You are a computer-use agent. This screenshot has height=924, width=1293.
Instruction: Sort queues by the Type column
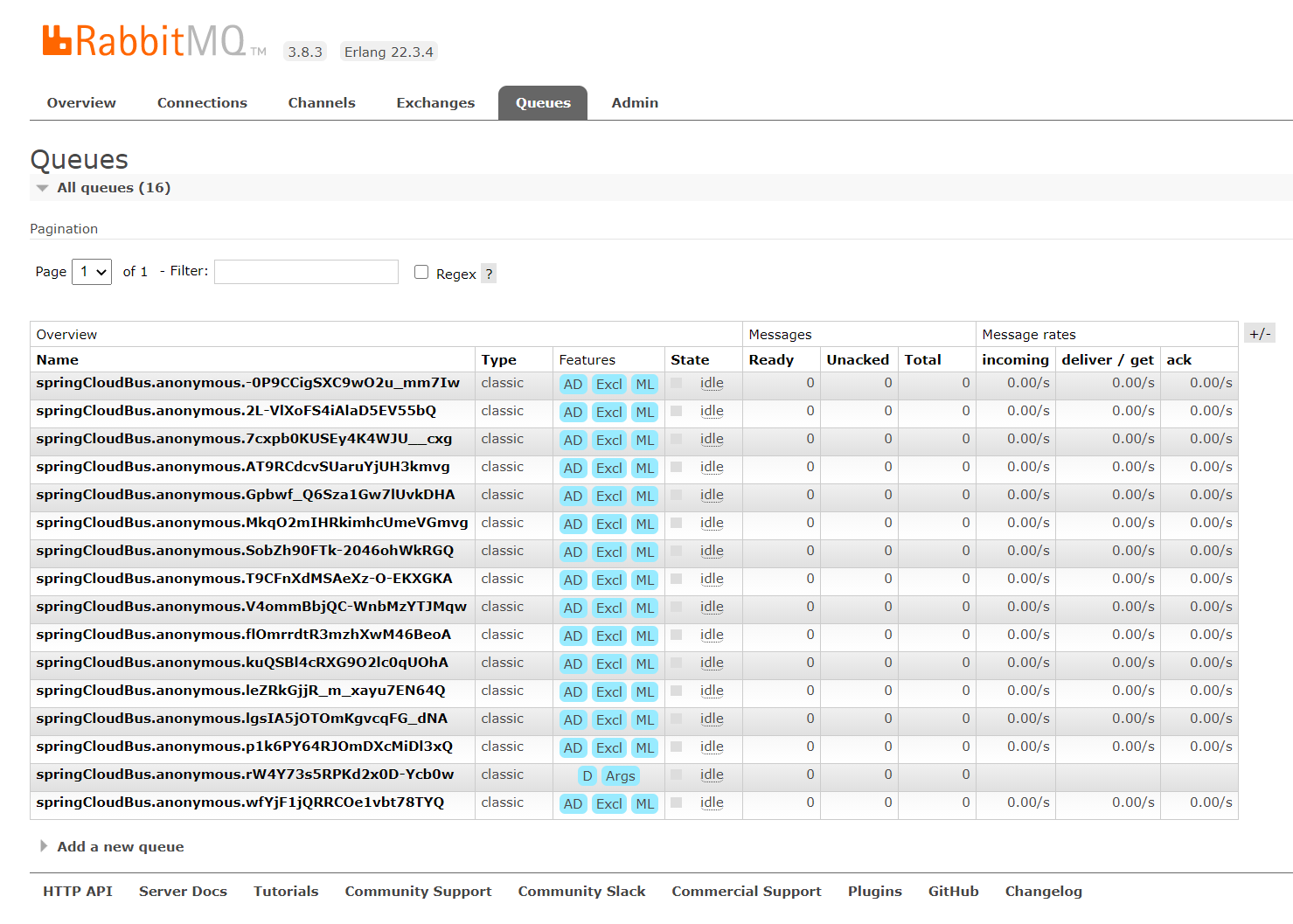point(498,360)
